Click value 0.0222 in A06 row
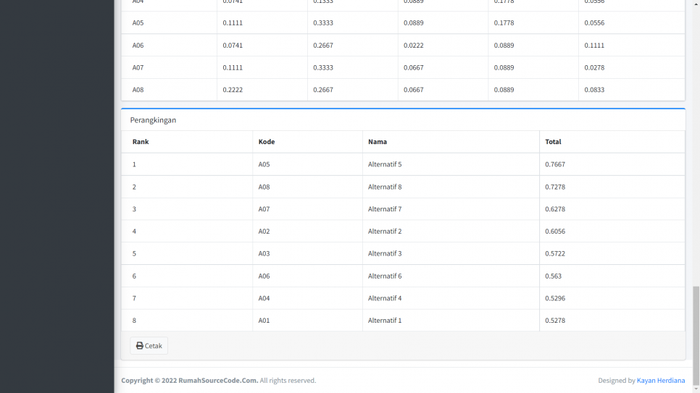700x393 pixels. (x=413, y=45)
